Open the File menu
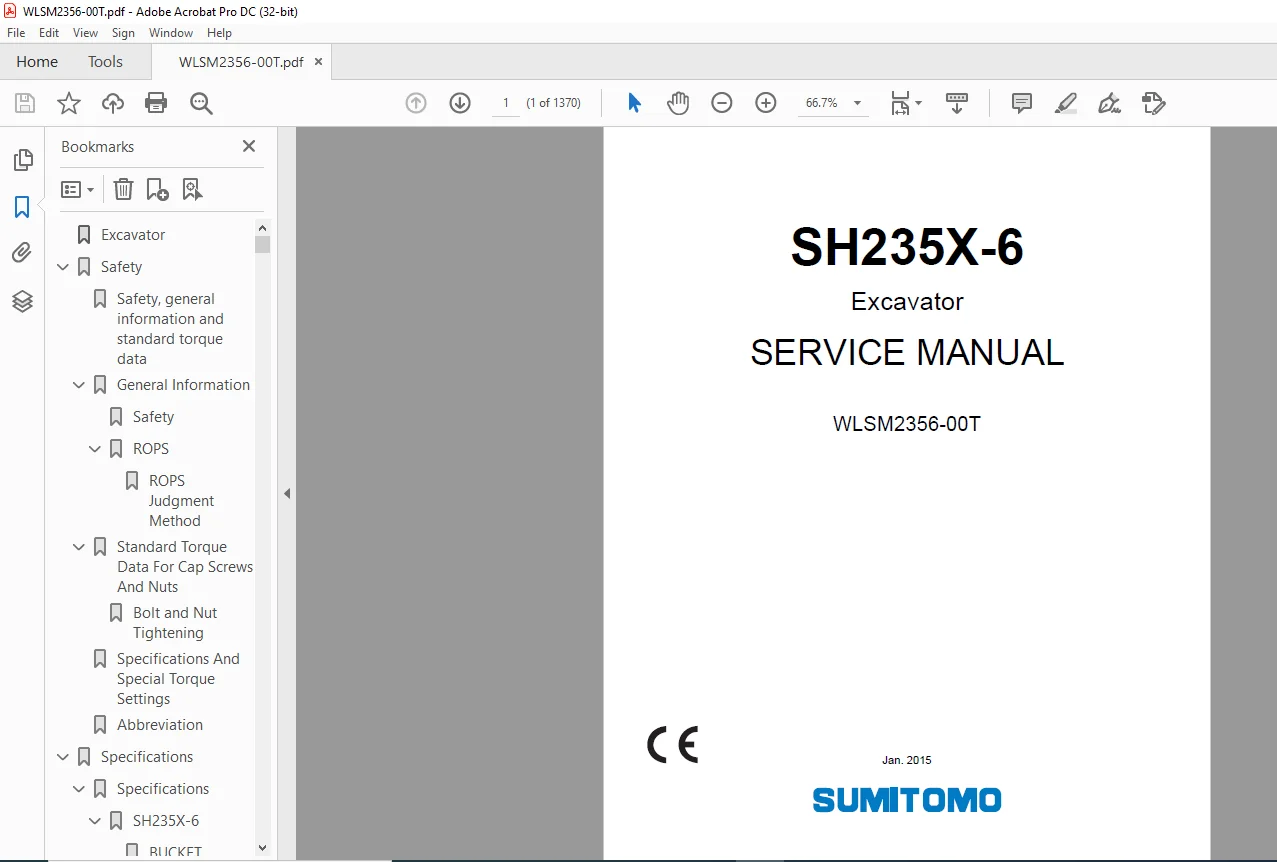The image size is (1277, 862). tap(16, 33)
